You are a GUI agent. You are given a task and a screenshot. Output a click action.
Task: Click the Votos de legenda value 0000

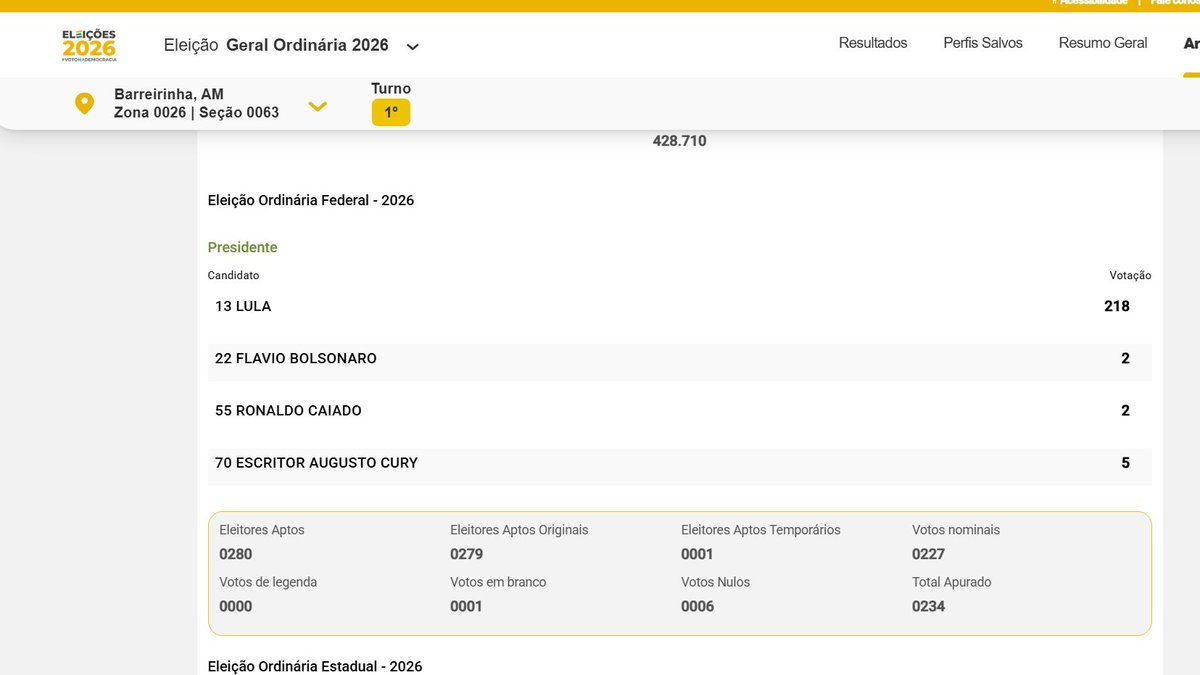tap(236, 606)
